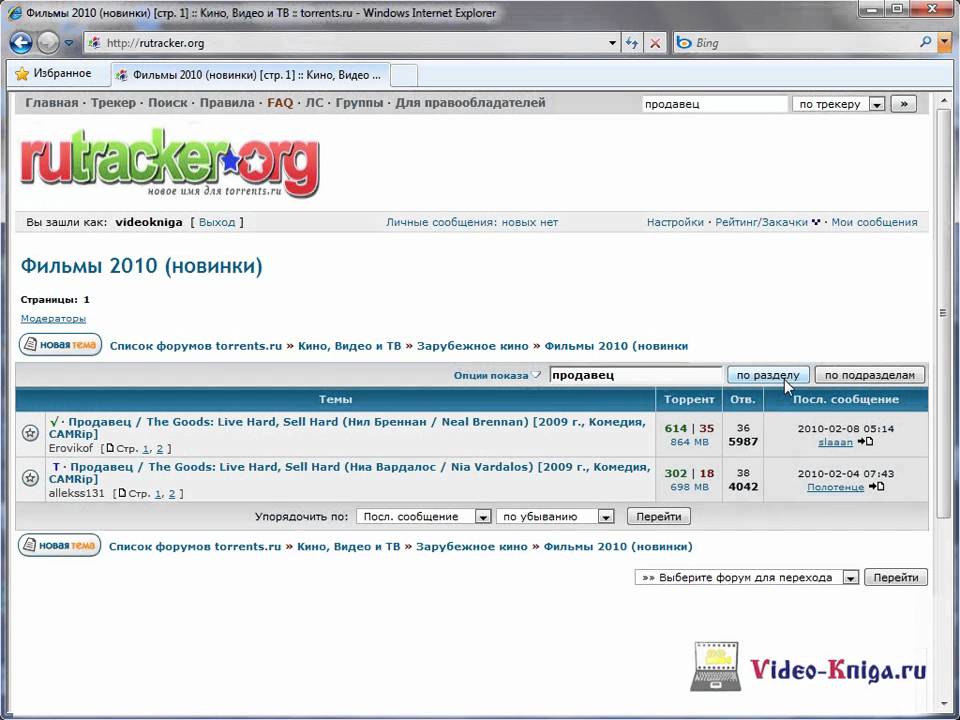Stop loading with the red X icon
This screenshot has height=720, width=960.
(655, 43)
